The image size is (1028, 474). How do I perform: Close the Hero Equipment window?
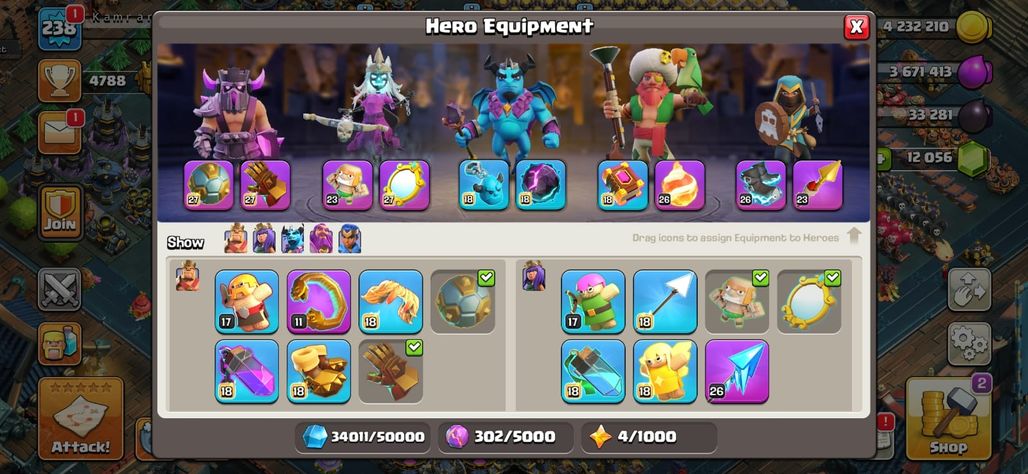tap(856, 27)
